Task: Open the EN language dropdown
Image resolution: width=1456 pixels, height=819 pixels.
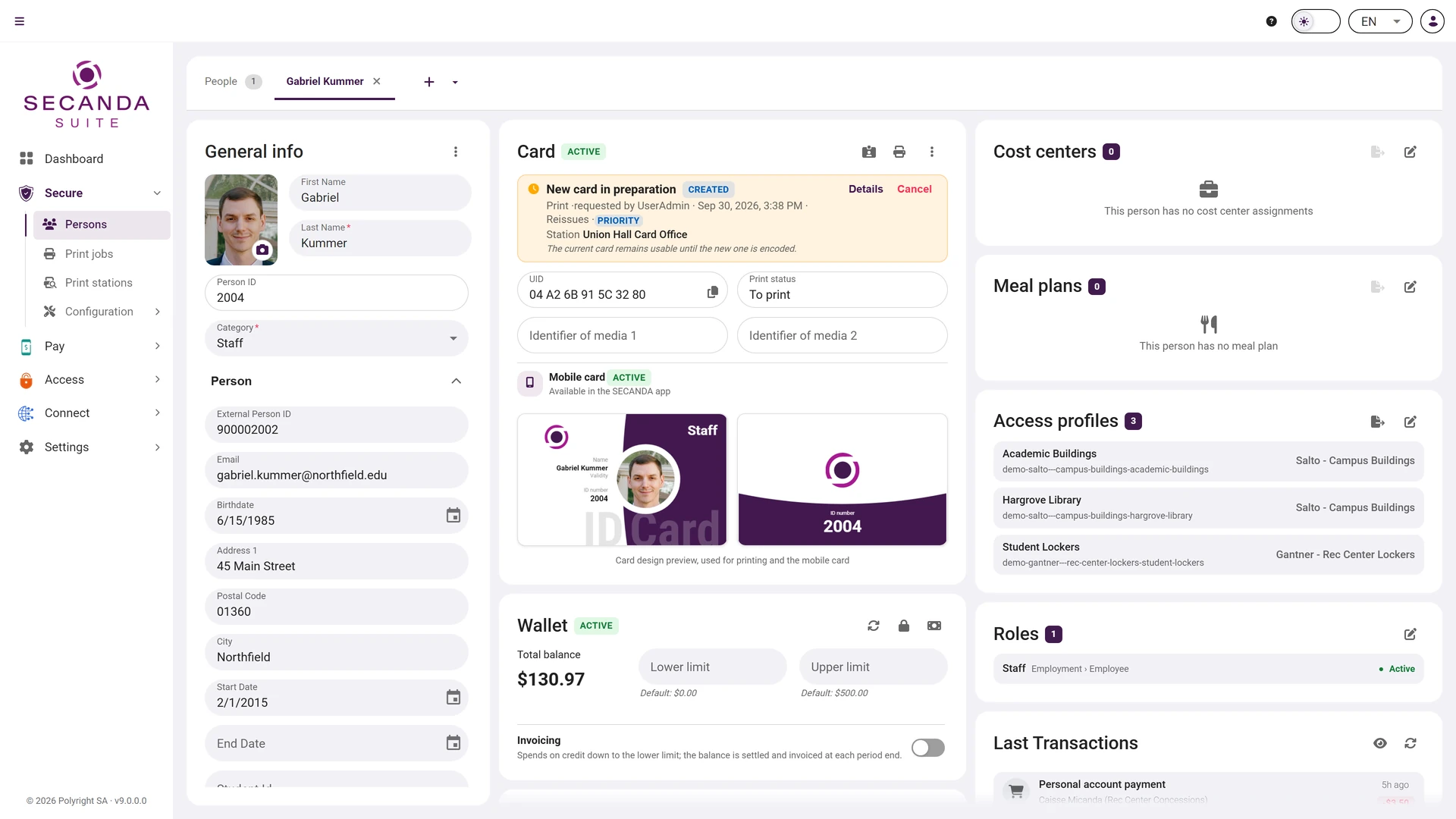Action: click(1380, 21)
